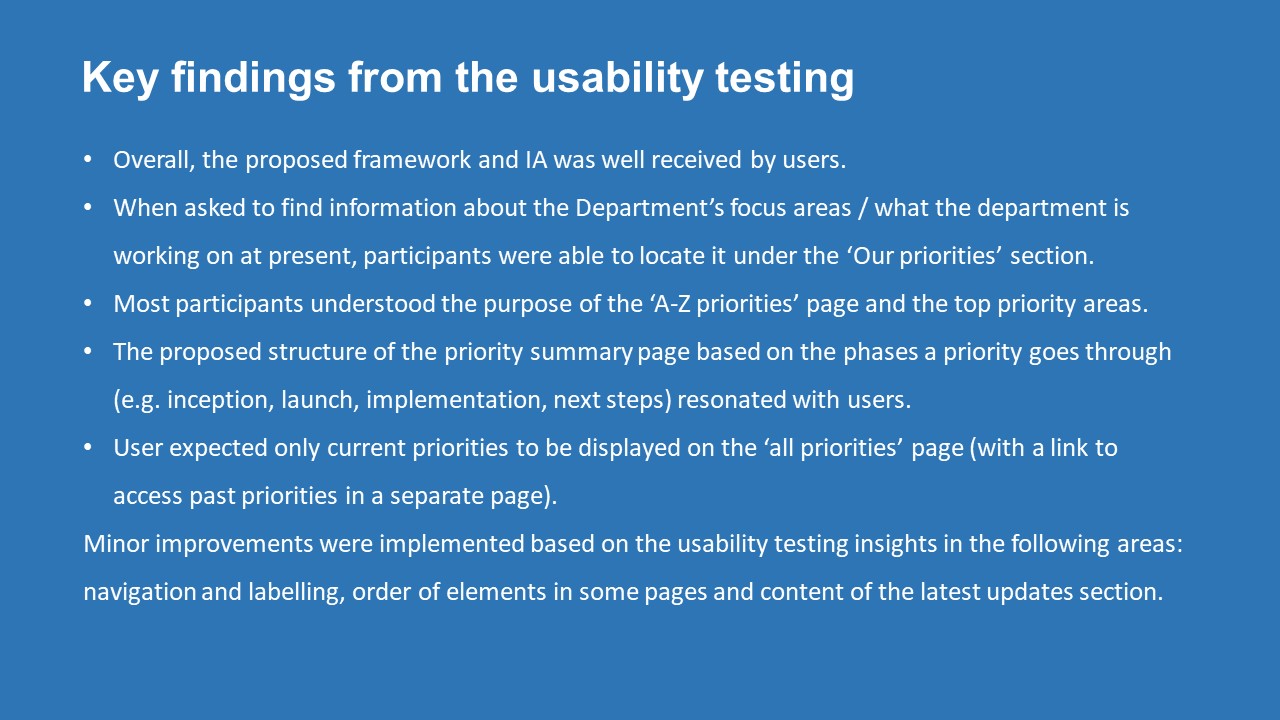Viewport: 1280px width, 720px height.
Task: Click the bullet marker before 'When asked to find'
Action: (x=88, y=208)
